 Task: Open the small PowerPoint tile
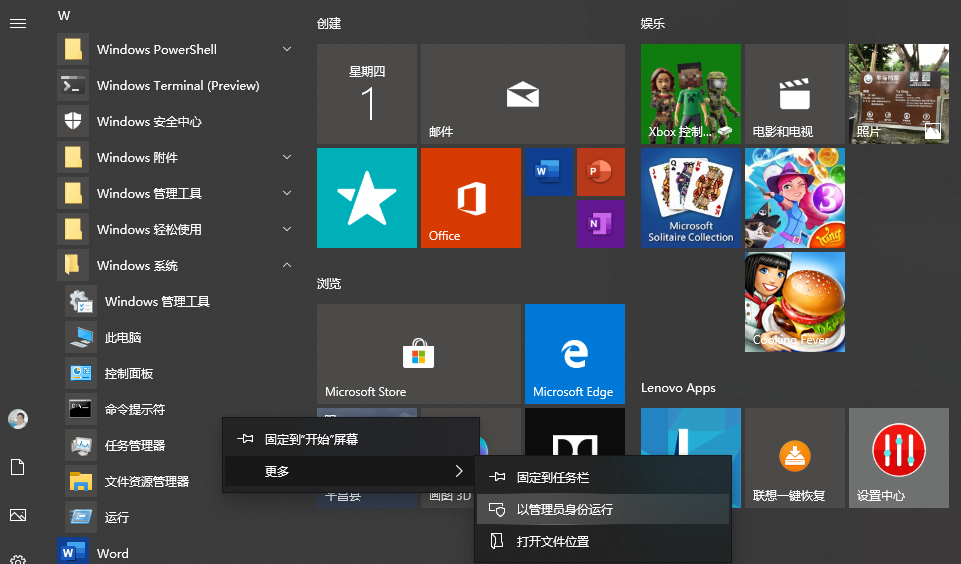point(601,172)
